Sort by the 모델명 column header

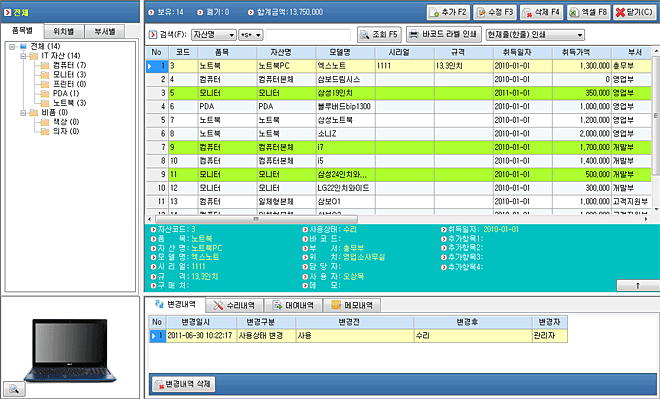point(345,53)
